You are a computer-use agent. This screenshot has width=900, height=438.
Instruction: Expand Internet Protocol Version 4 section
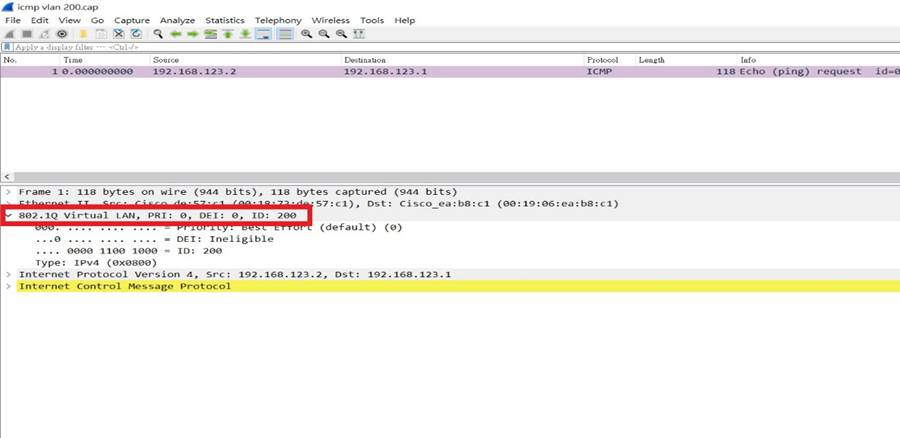(x=9, y=274)
